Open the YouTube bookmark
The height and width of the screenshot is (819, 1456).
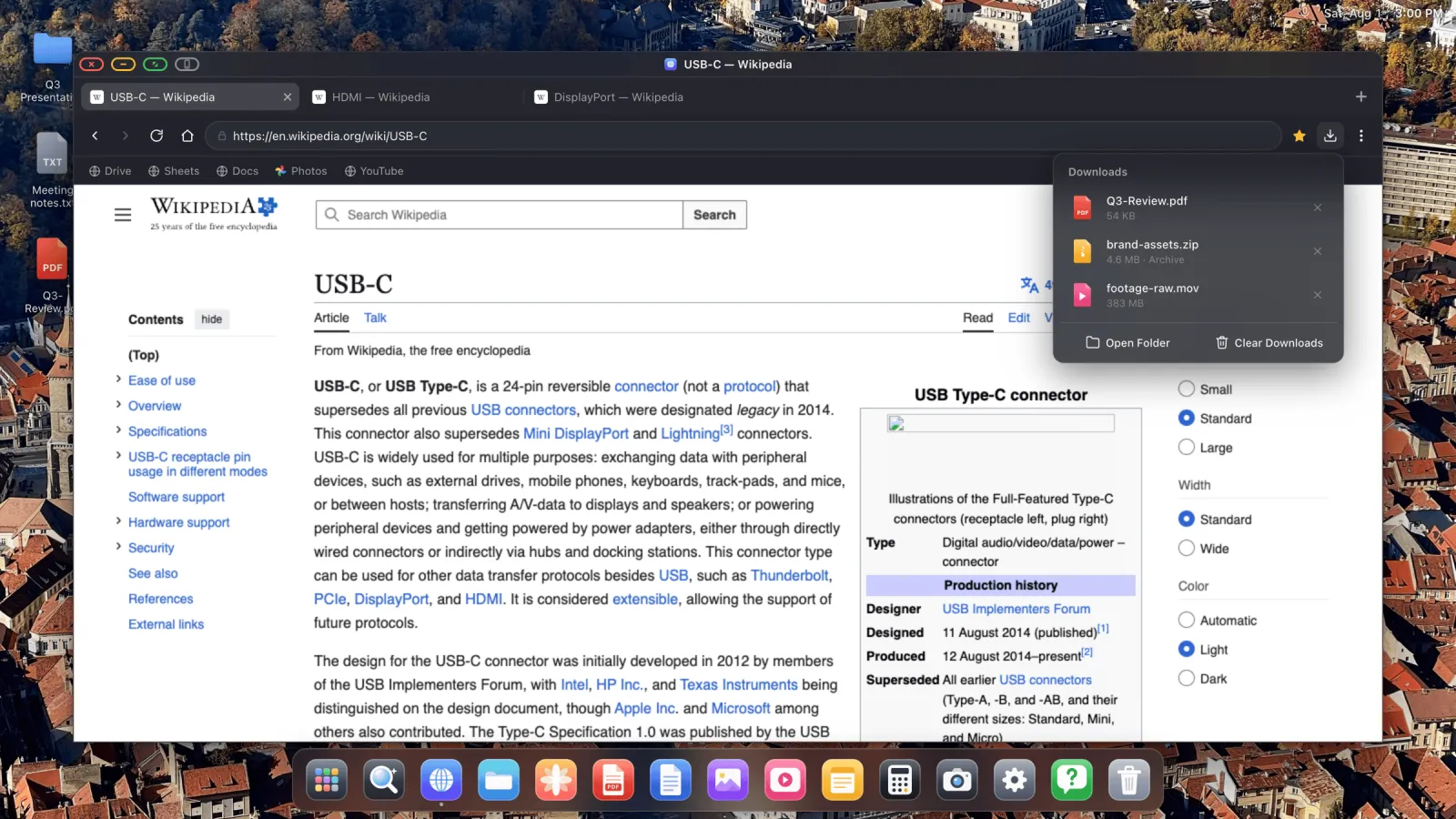[374, 171]
